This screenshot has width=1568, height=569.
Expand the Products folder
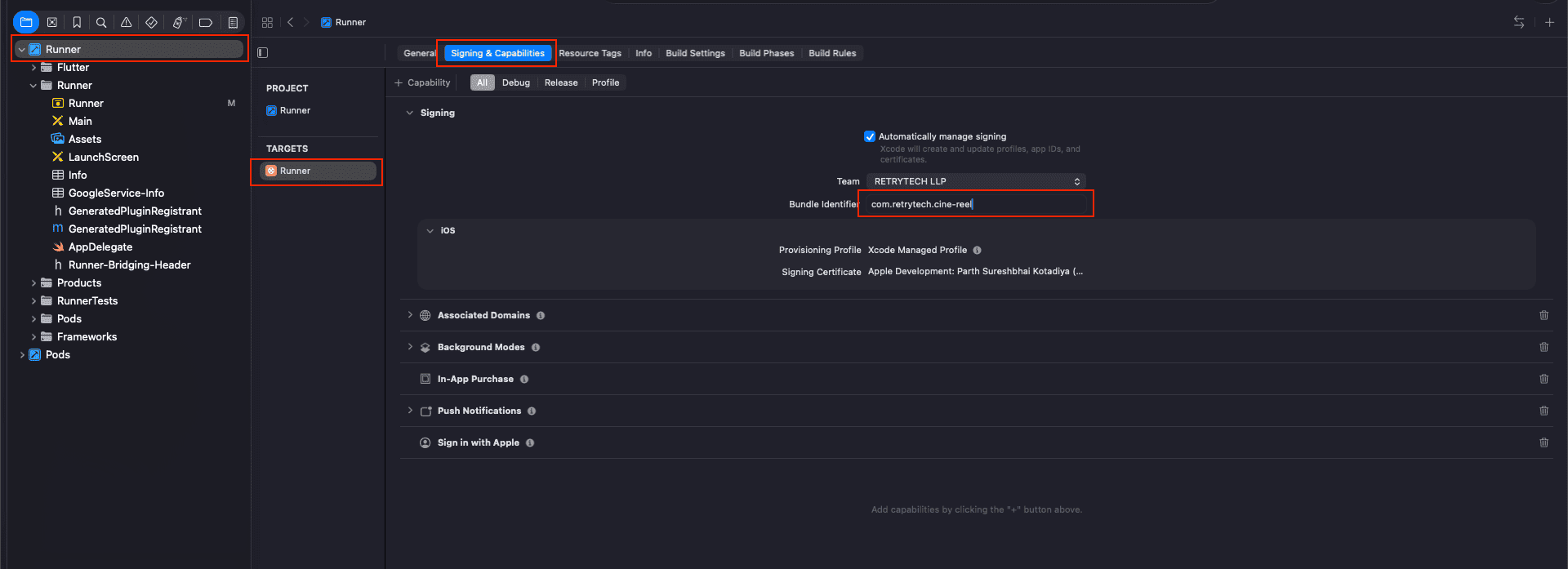pos(33,283)
